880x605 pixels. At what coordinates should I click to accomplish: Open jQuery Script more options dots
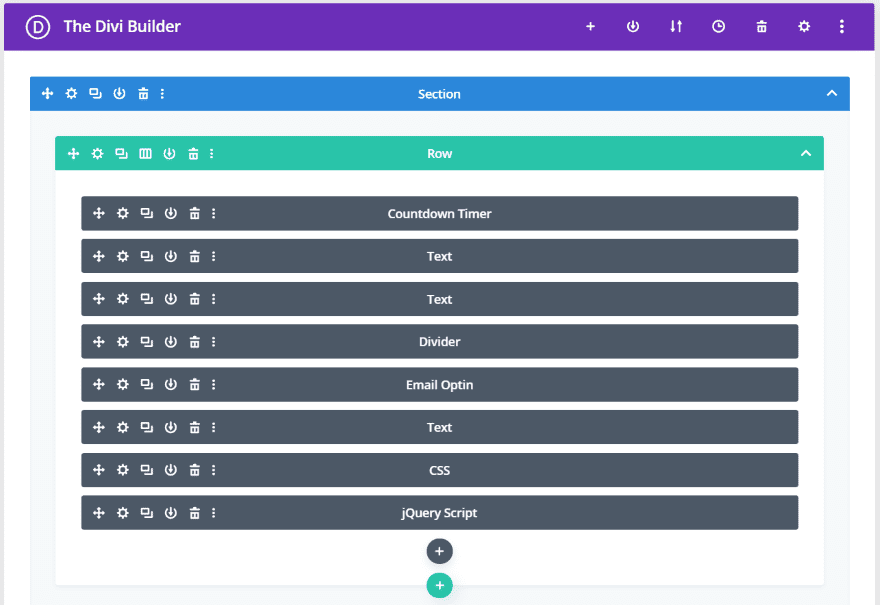click(213, 513)
